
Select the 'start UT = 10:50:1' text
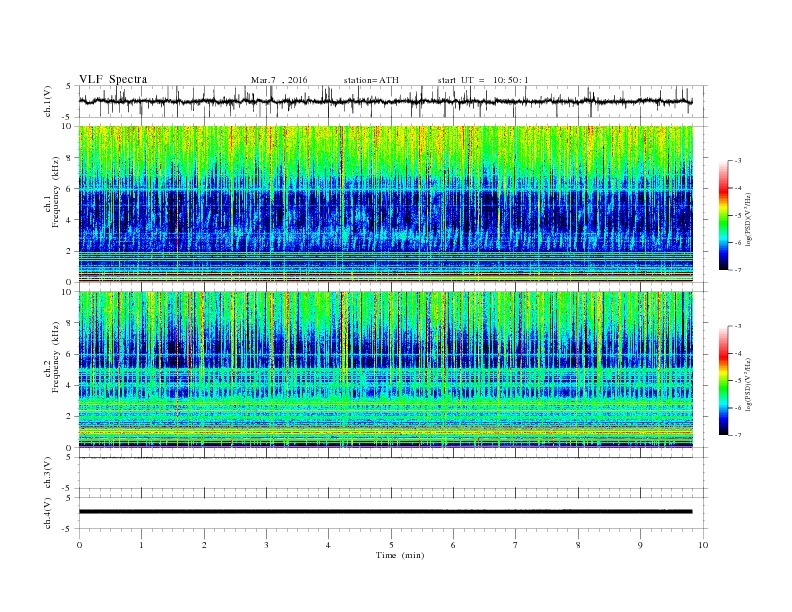point(483,80)
